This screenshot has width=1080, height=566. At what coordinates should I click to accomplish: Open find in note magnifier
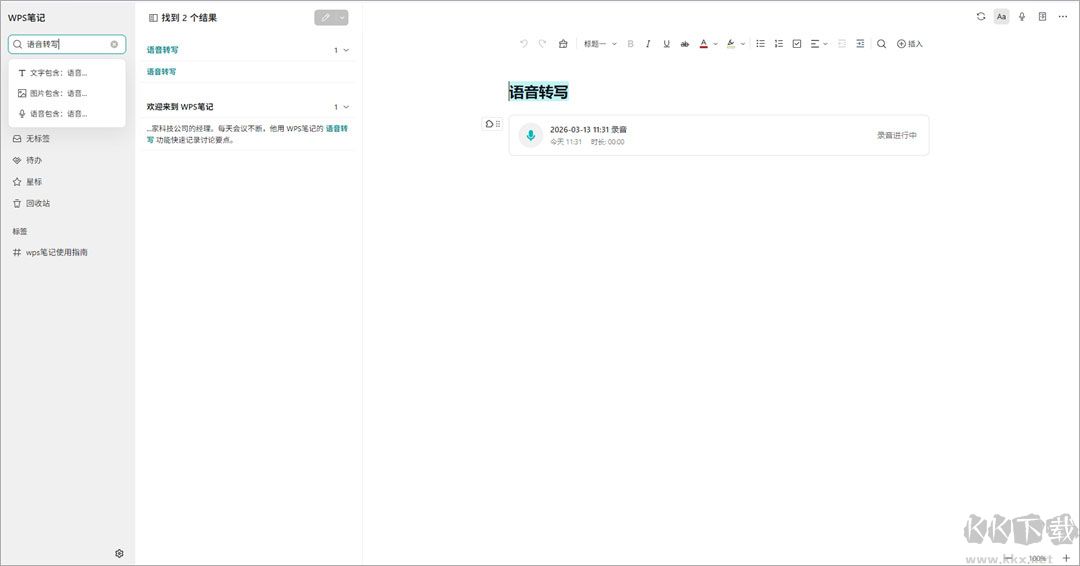click(x=881, y=43)
